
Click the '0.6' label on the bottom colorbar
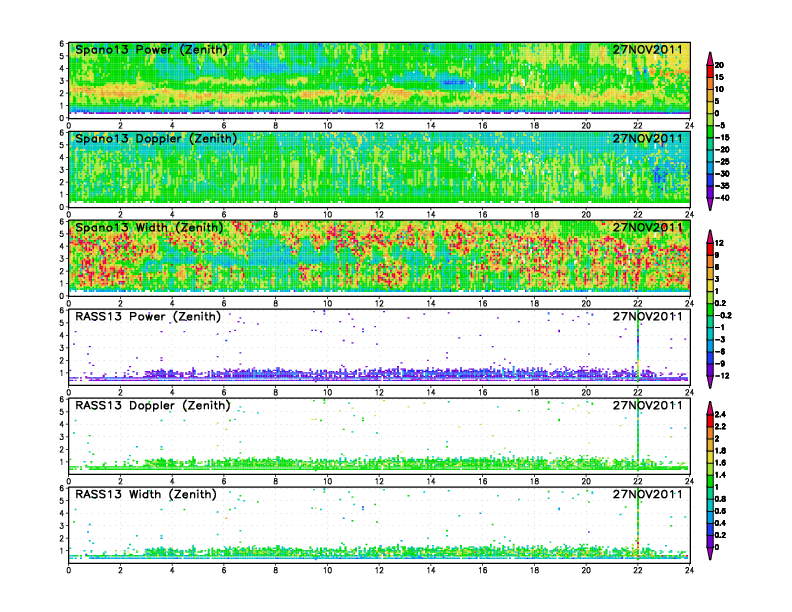click(721, 511)
